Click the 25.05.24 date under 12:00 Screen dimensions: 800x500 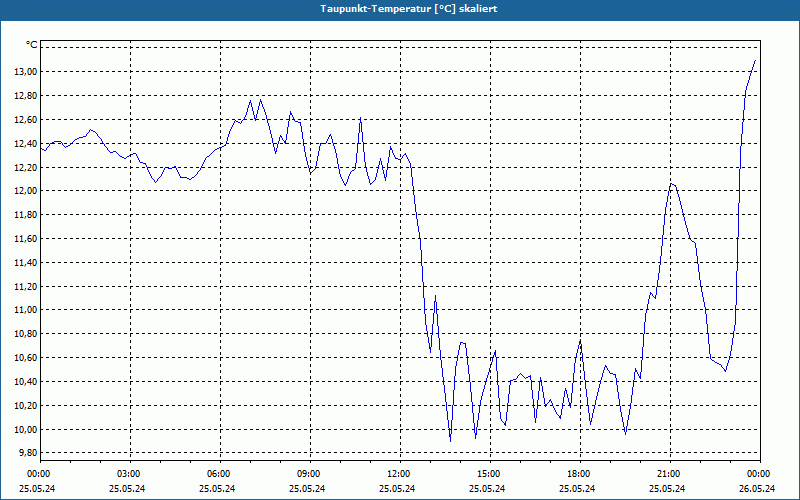397,488
